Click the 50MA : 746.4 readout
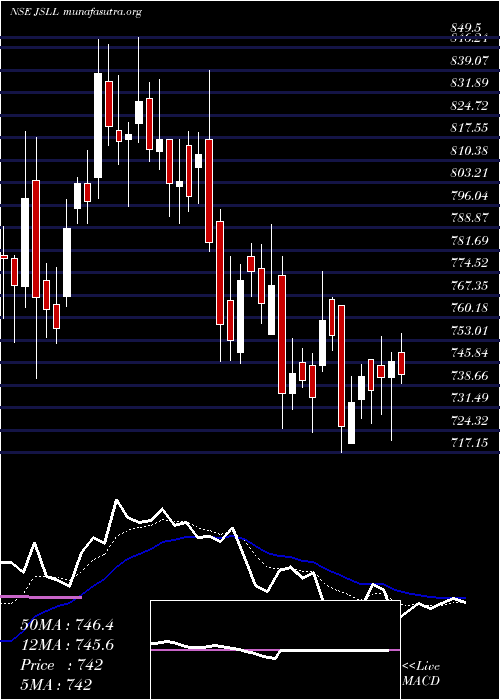 click(67, 625)
